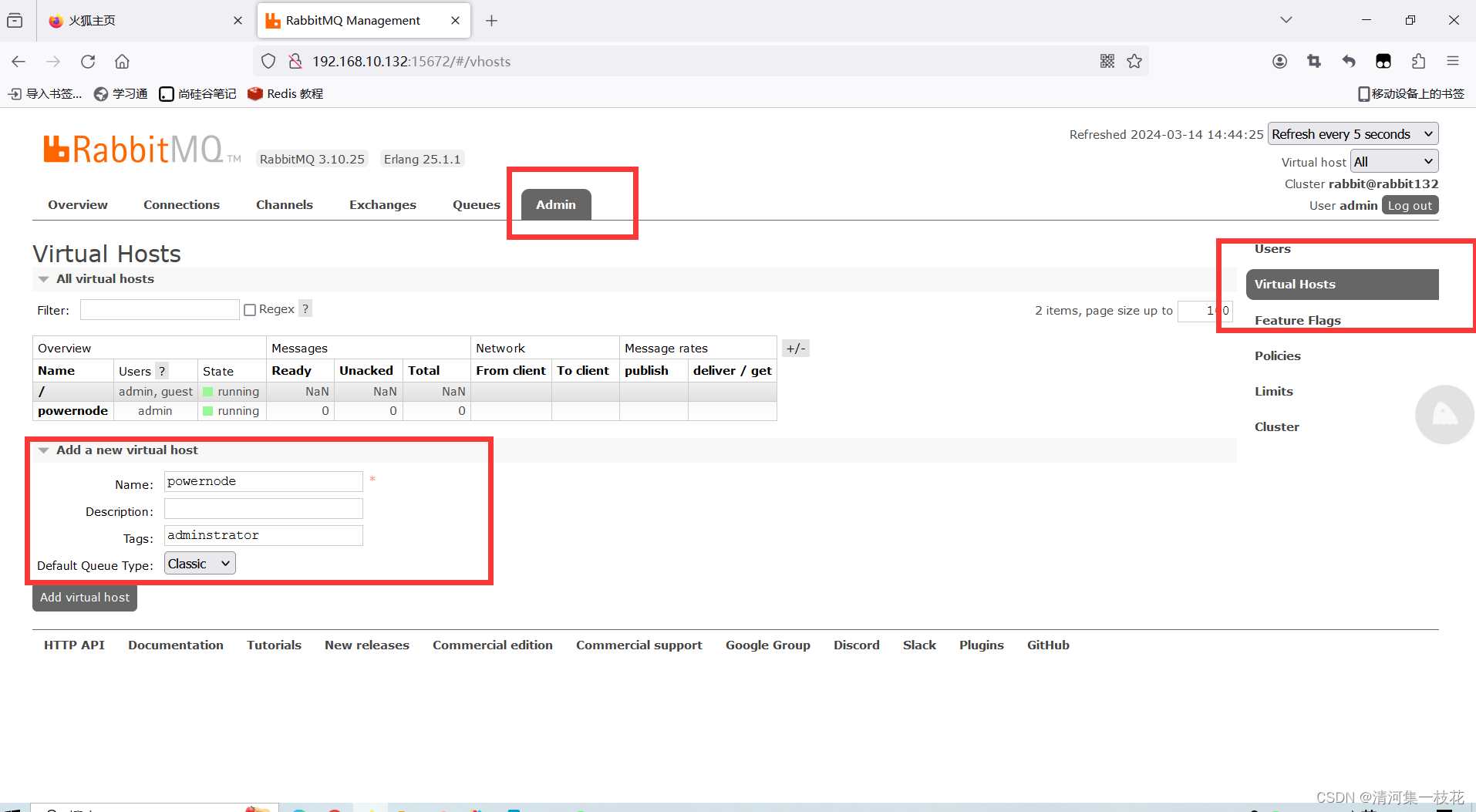Open the New releases footer link
Image resolution: width=1476 pixels, height=812 pixels.
pyautogui.click(x=367, y=645)
